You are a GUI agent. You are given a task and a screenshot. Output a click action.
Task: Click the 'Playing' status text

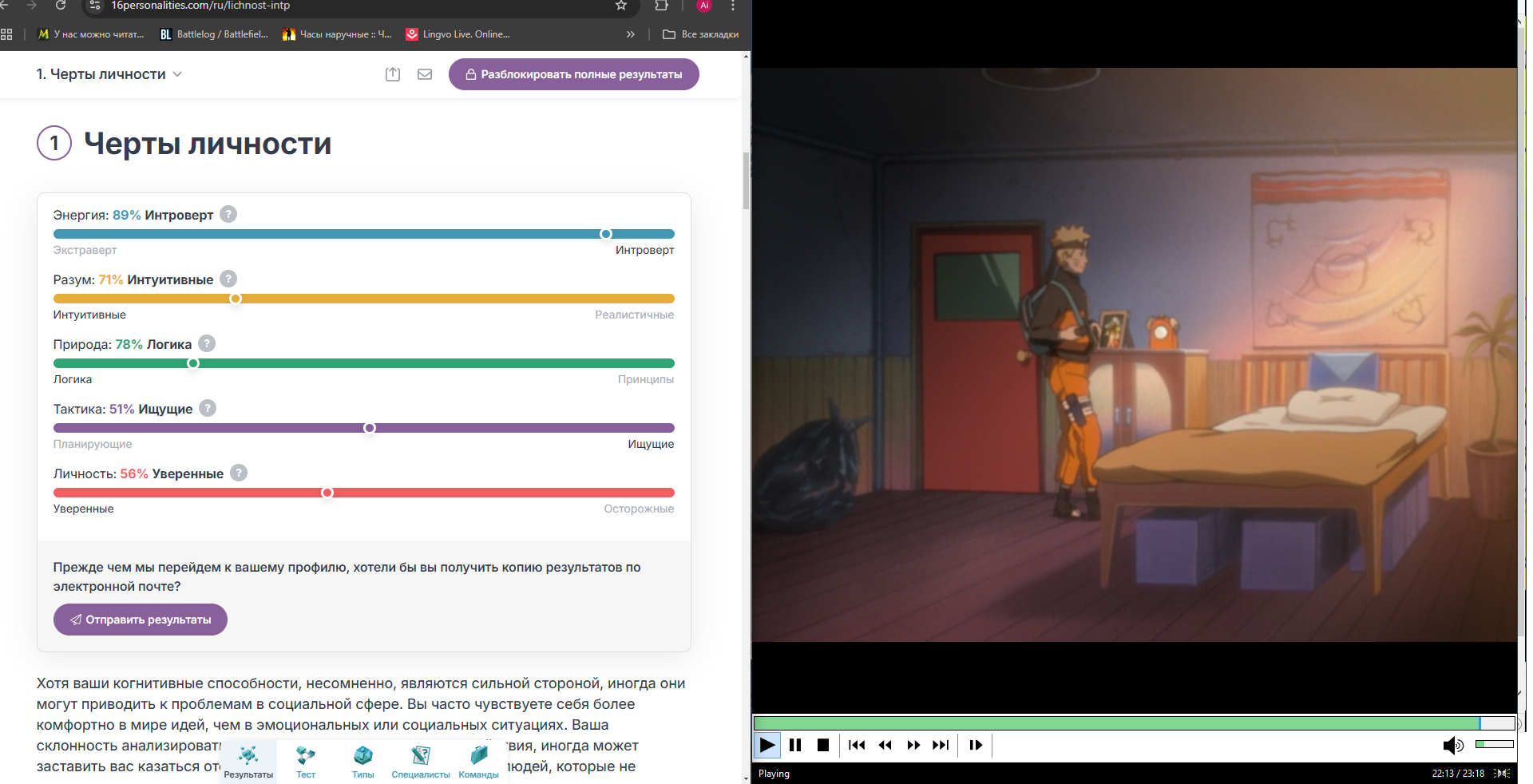(x=774, y=773)
